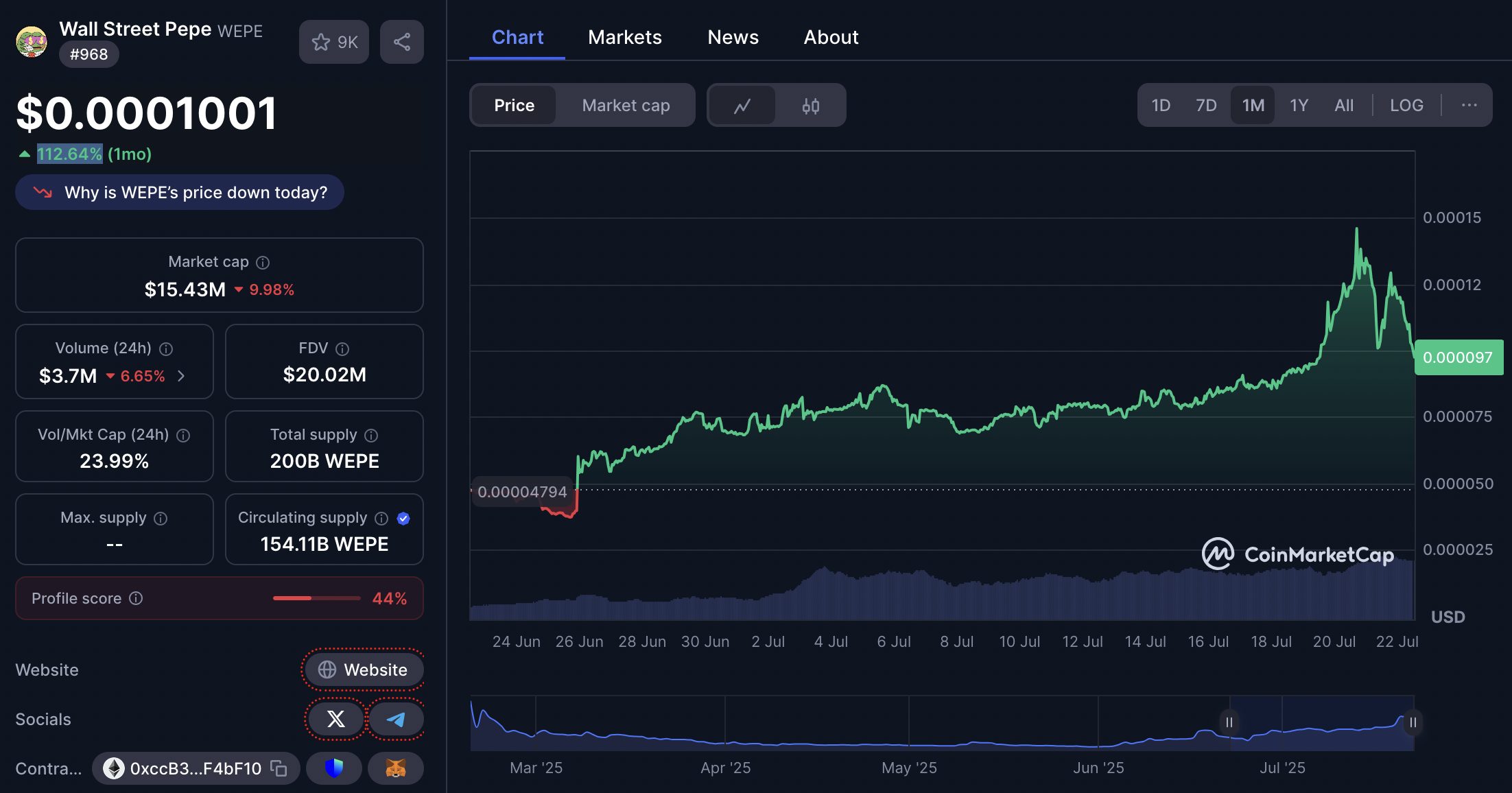Image resolution: width=1512 pixels, height=793 pixels.
Task: Select the All time range
Action: coord(1344,105)
